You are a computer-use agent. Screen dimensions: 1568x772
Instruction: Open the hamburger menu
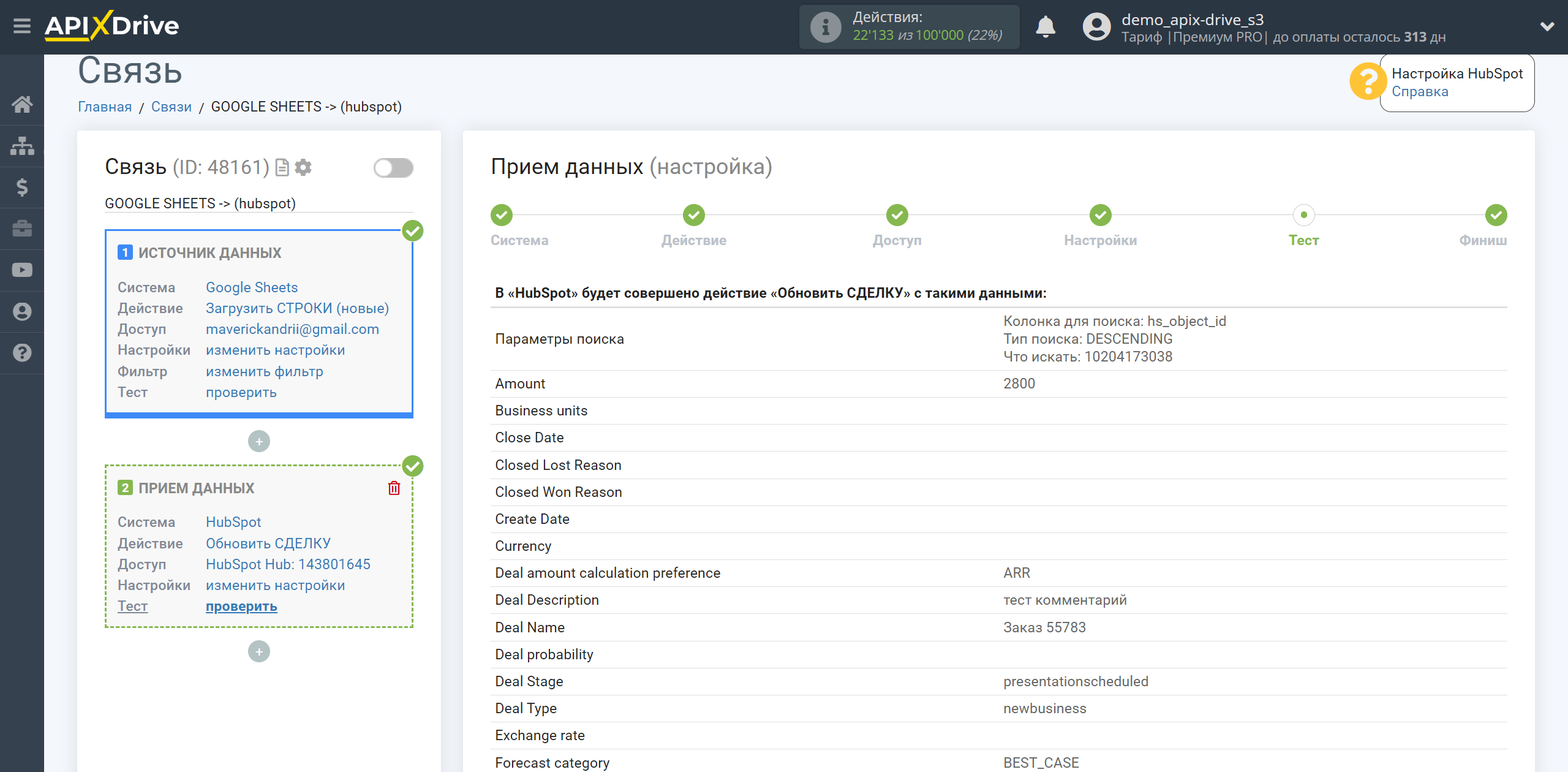[x=22, y=26]
